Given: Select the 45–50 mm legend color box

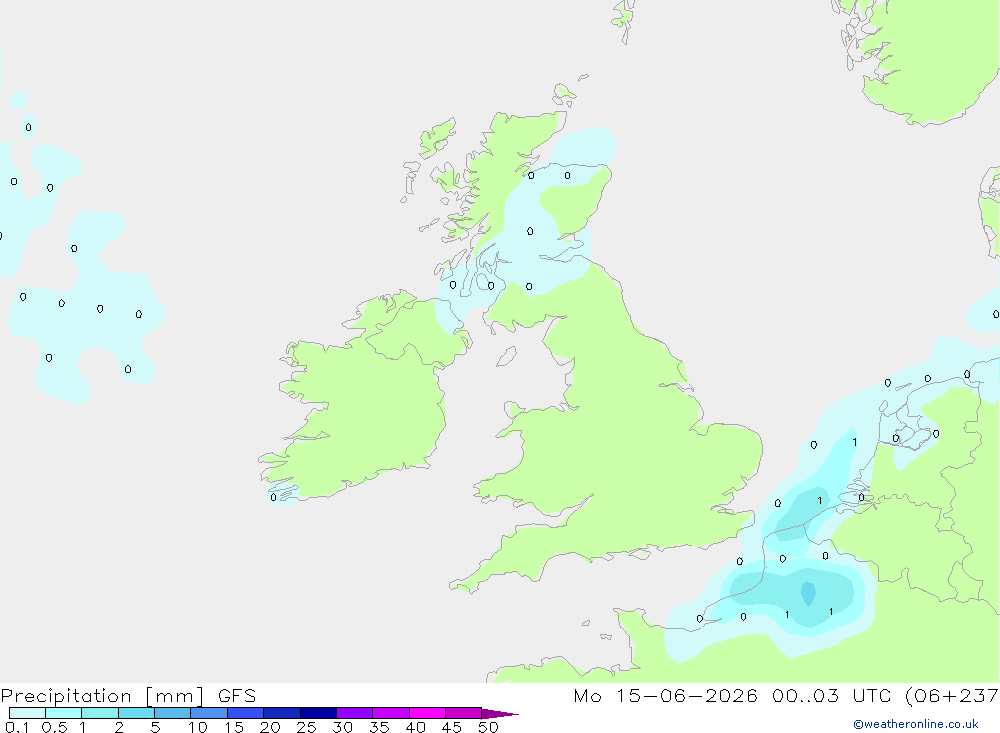Looking at the screenshot, I should tap(464, 713).
